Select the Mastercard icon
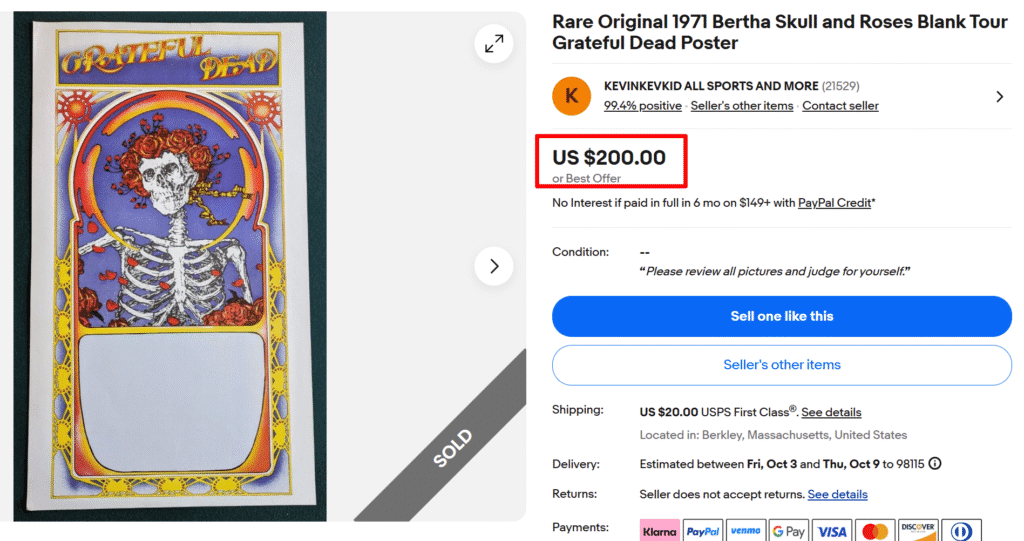Screen dimensions: 1024x541 click(875, 531)
